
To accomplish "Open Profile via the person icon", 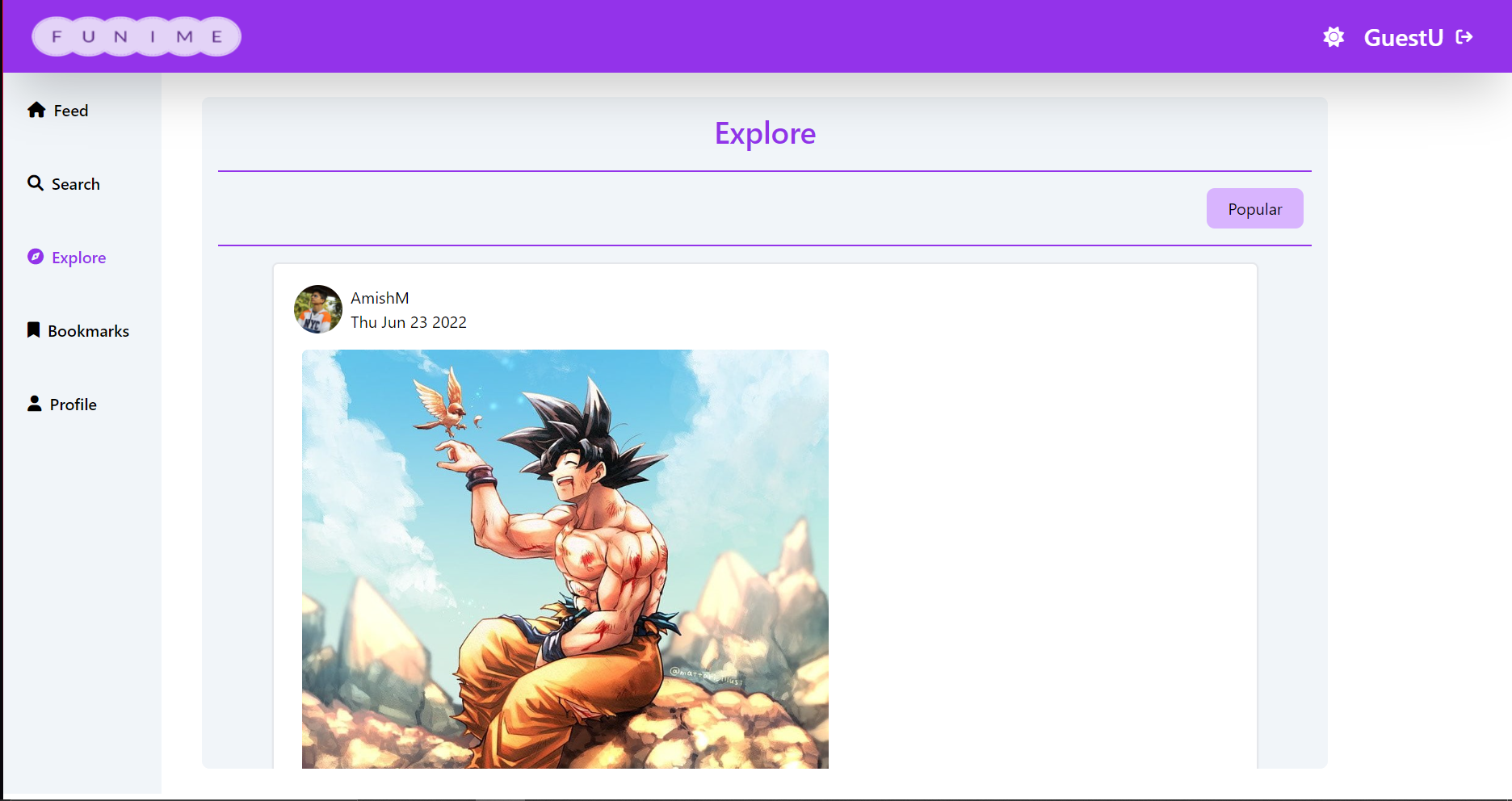I will click(x=34, y=404).
